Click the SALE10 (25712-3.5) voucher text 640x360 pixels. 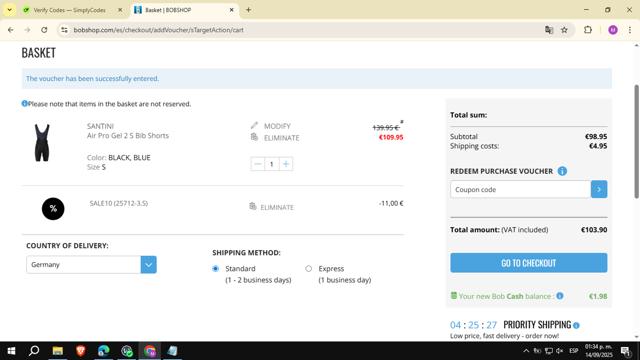[119, 203]
